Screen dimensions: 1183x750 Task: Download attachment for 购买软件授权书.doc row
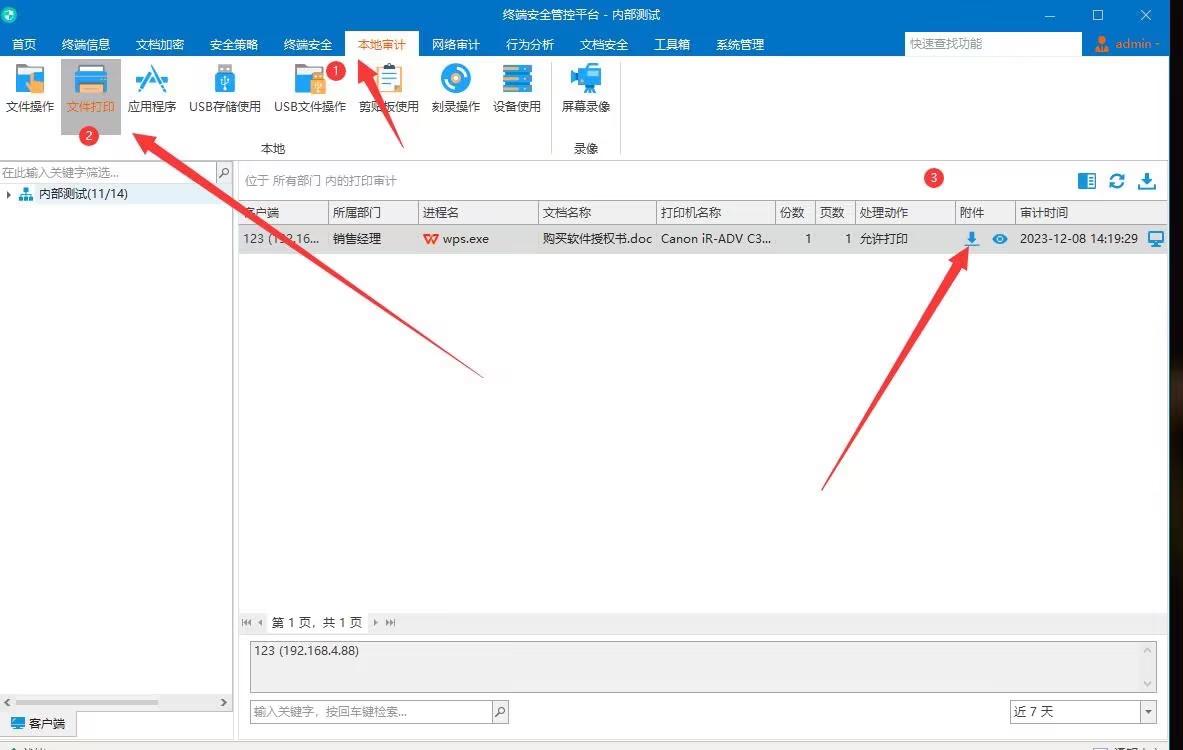click(x=972, y=238)
